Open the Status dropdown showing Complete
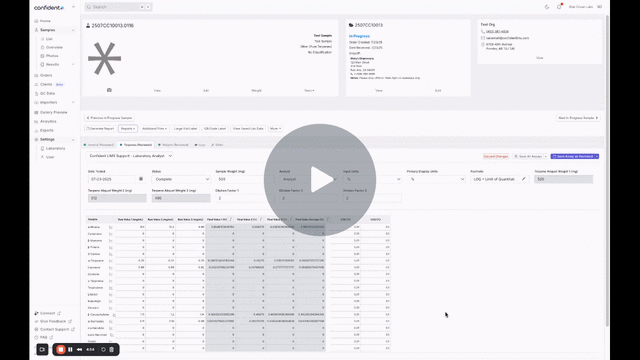Screen dimensions: 640x360 click(181, 179)
